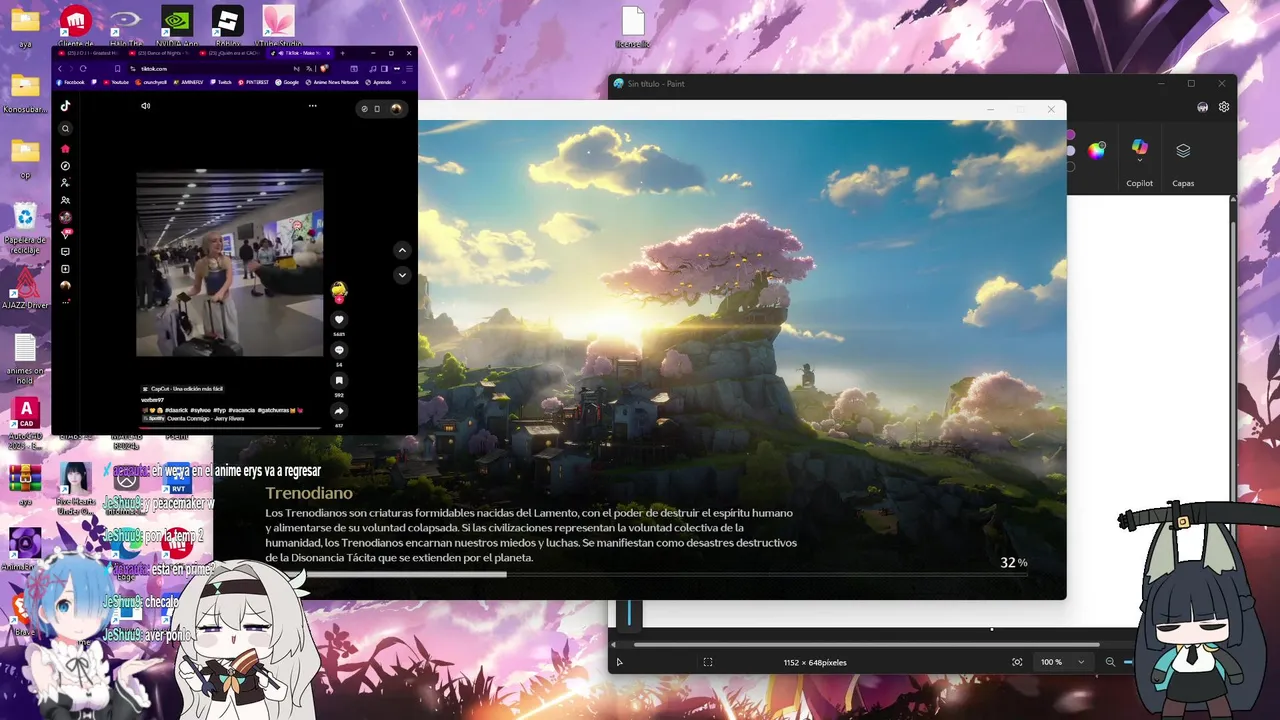This screenshot has width=1280, height=720.
Task: Click the bookmark page icon in address bar
Action: point(117,69)
